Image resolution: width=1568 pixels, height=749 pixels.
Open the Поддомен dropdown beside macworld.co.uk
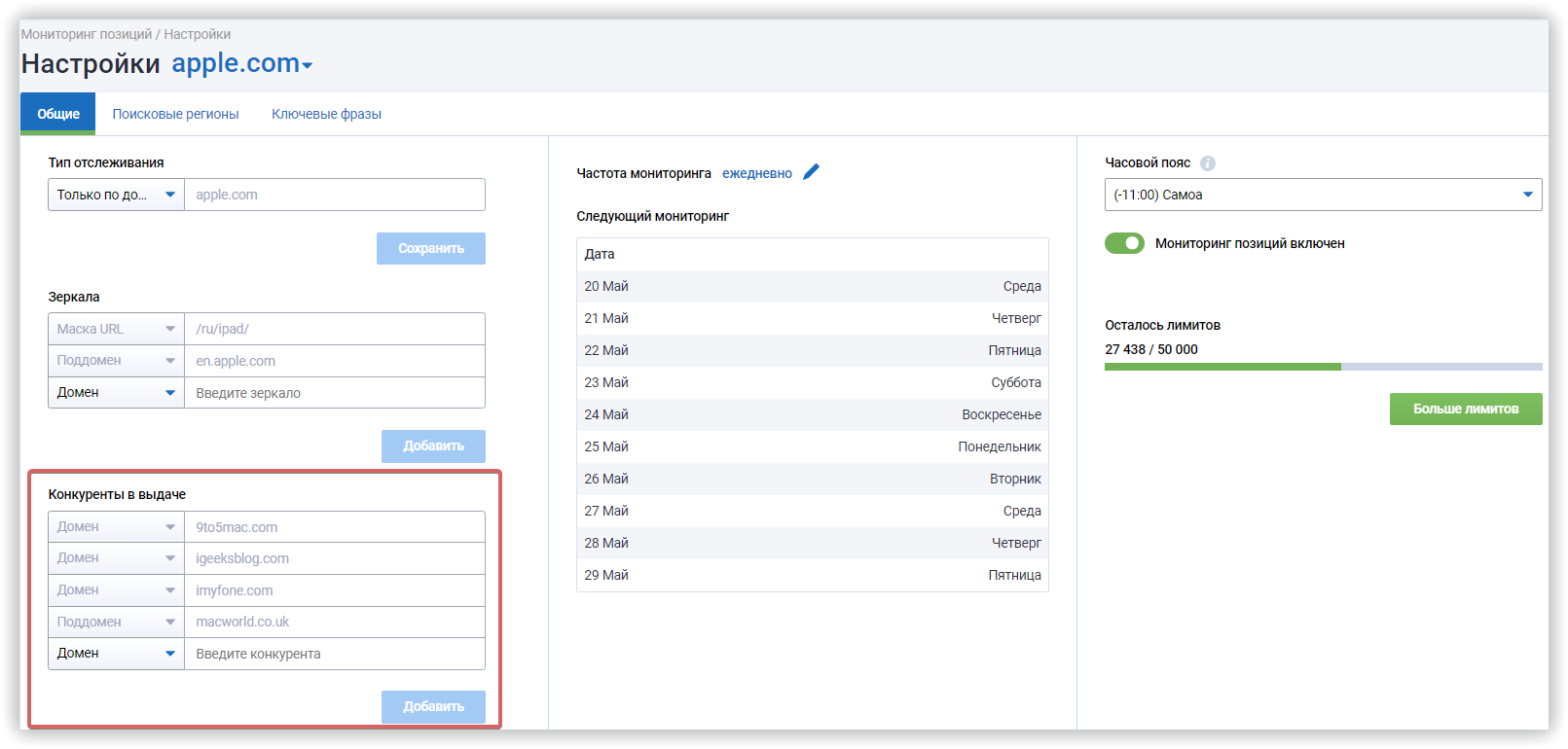click(x=116, y=622)
